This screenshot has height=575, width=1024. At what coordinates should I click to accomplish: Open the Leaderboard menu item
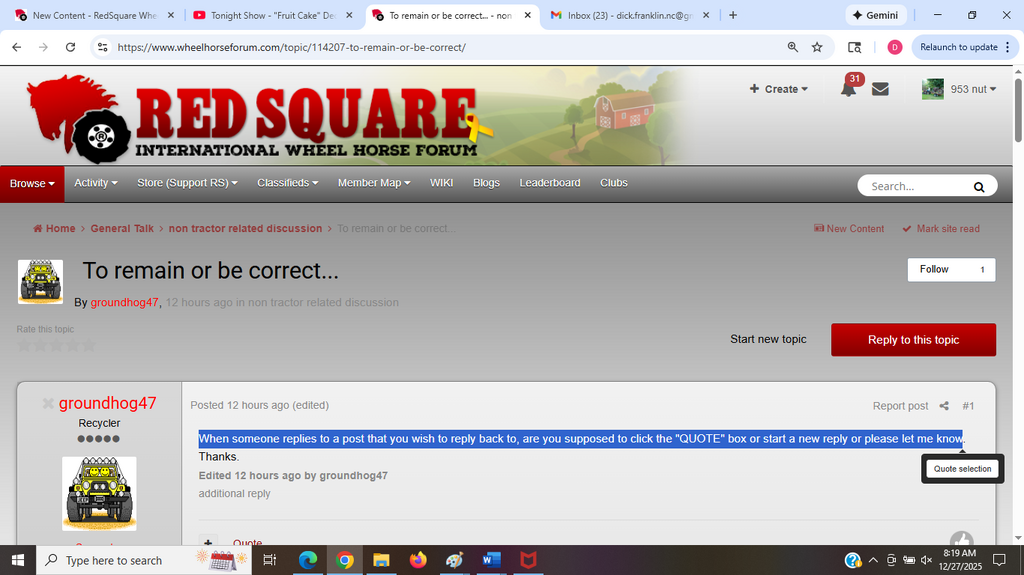point(549,183)
